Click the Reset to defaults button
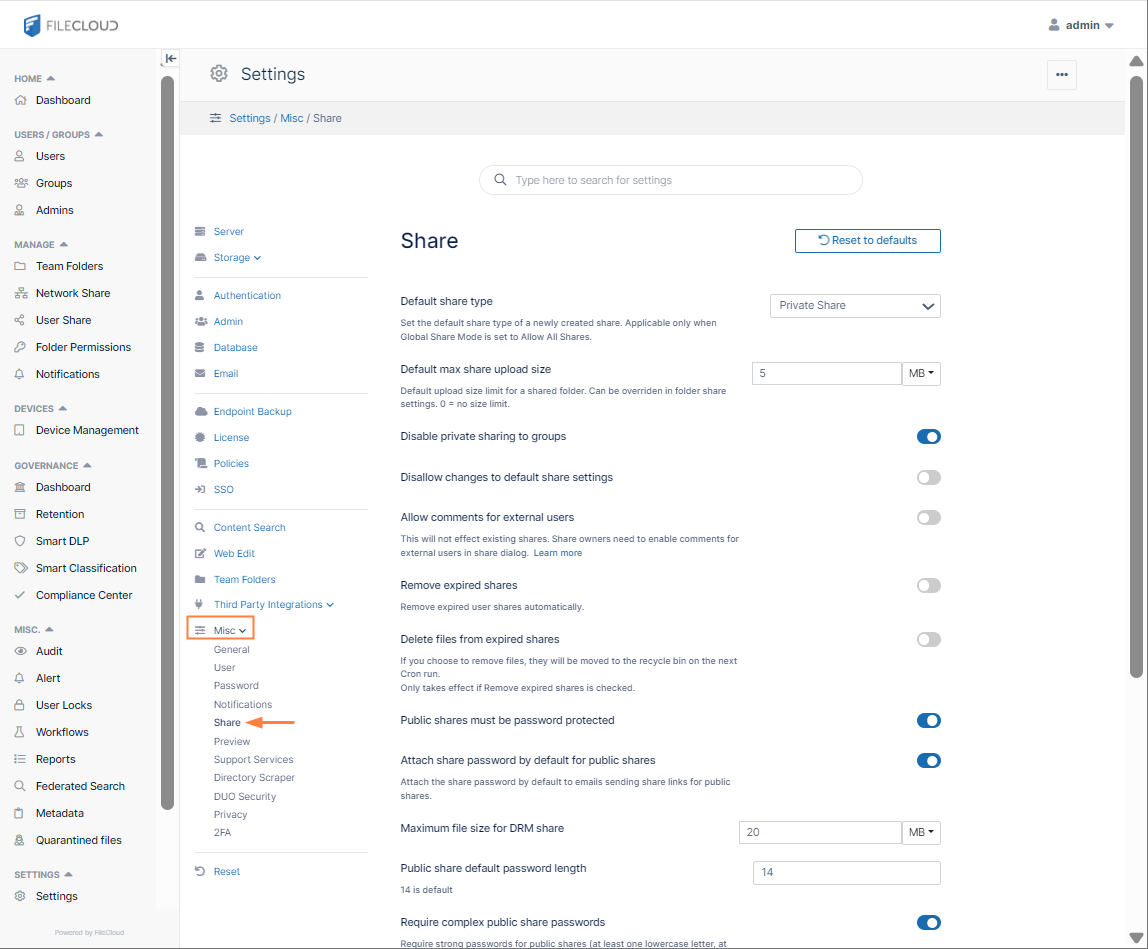 tap(867, 241)
